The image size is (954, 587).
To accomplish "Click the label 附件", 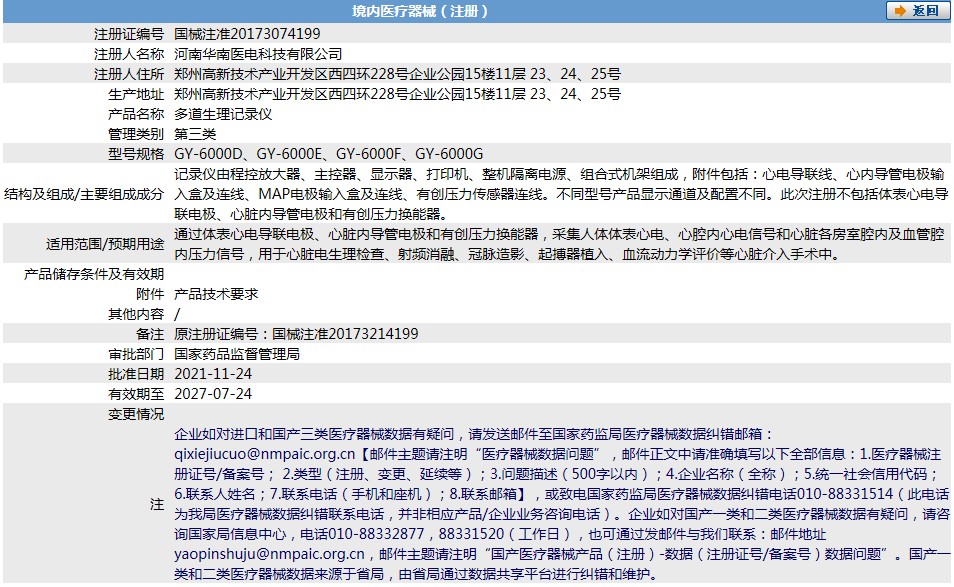I will pos(150,294).
